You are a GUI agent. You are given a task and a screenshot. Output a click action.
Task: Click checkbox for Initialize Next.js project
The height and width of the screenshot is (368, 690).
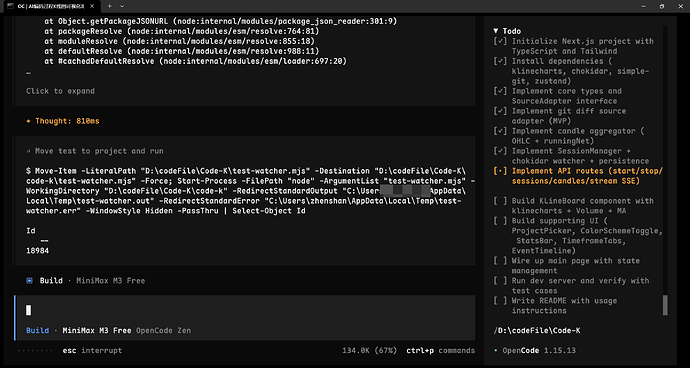pyautogui.click(x=500, y=41)
